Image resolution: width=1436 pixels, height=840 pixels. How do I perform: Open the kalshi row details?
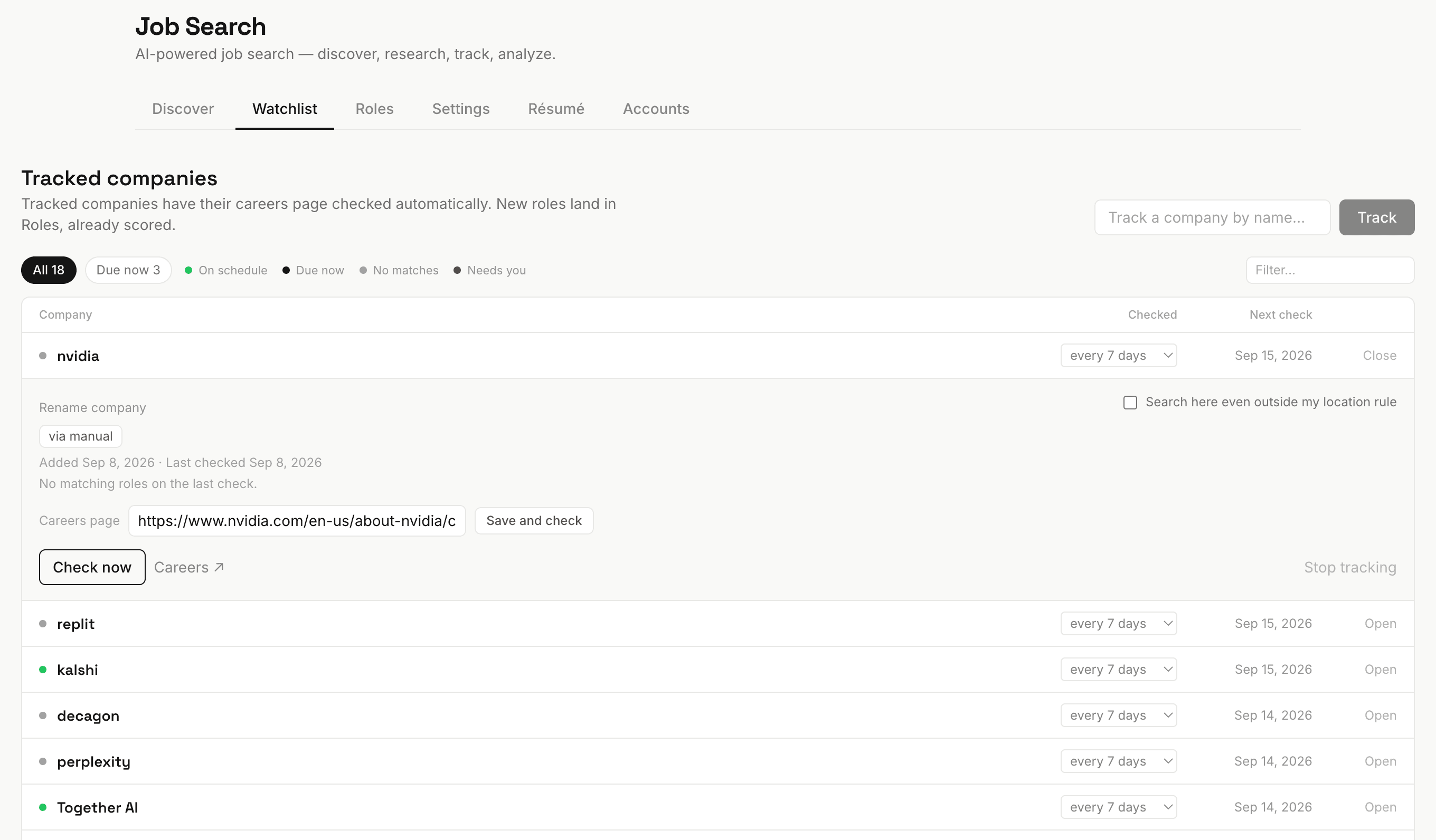[x=1380, y=669]
